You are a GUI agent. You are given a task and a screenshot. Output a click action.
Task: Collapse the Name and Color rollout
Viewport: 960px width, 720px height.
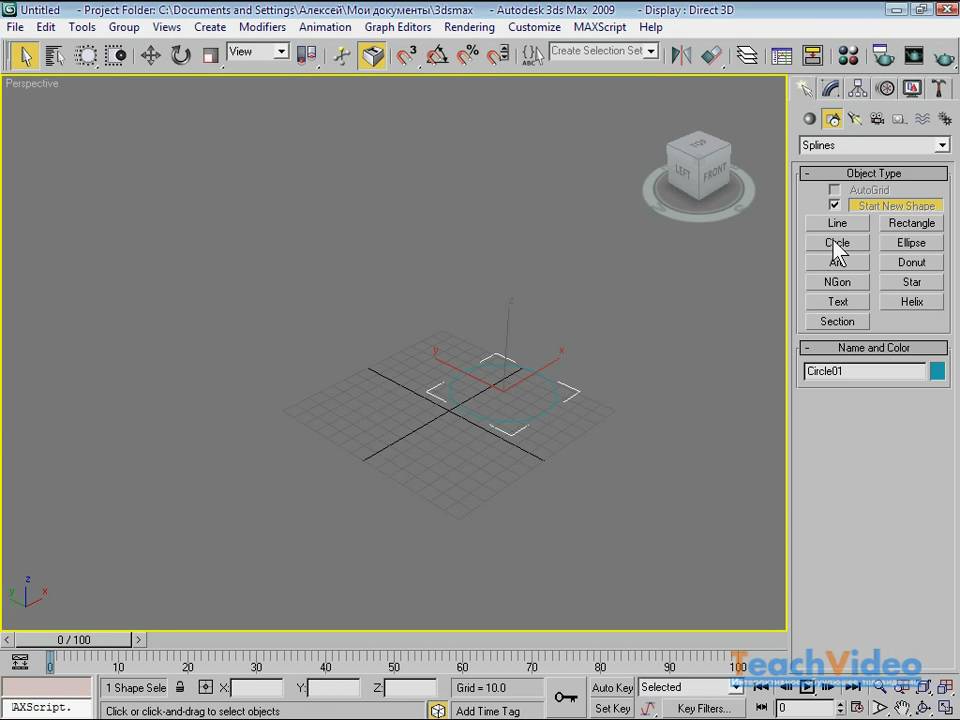[874, 348]
